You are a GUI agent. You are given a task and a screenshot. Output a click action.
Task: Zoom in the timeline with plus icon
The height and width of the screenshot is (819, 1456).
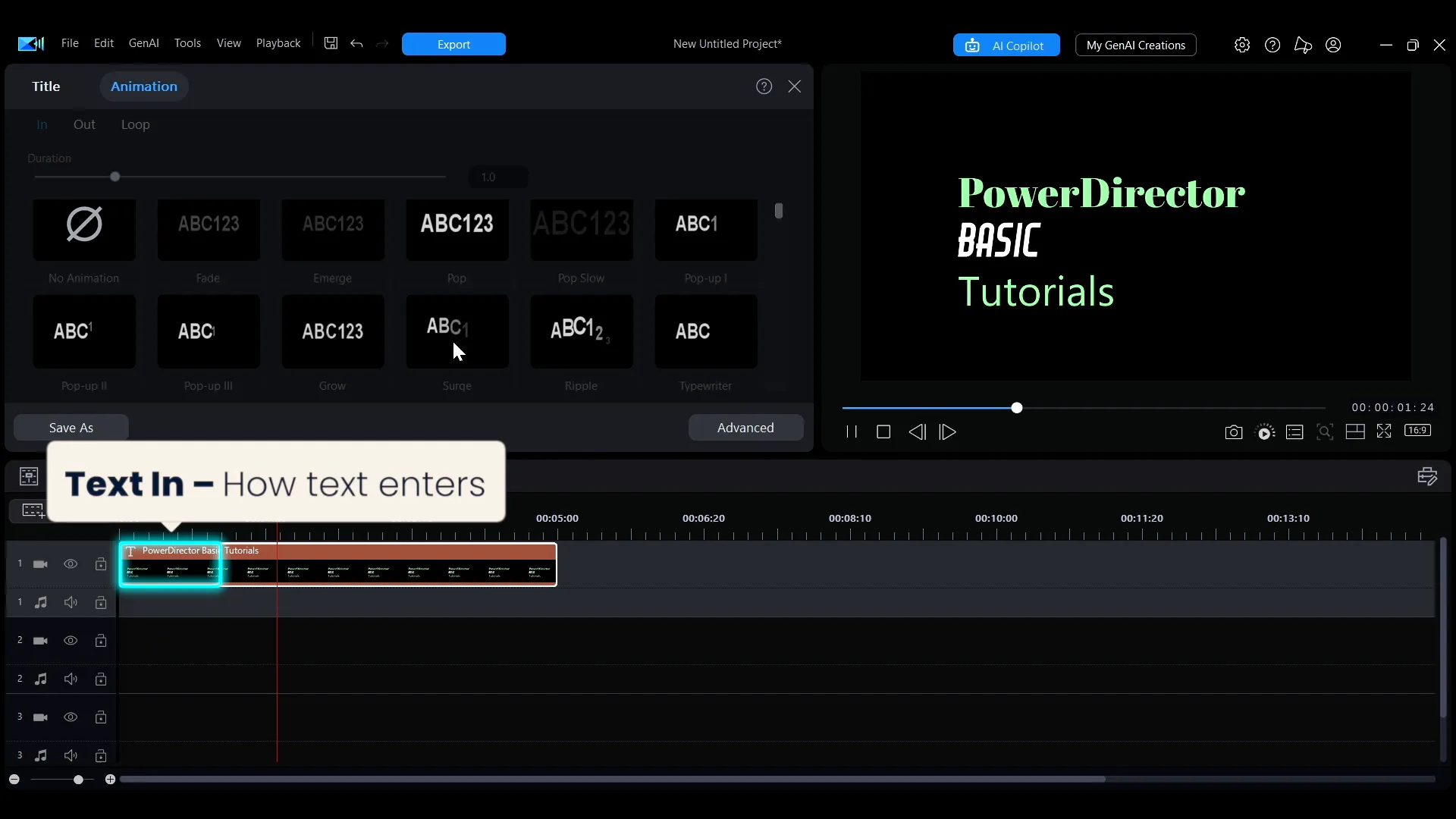[110, 780]
